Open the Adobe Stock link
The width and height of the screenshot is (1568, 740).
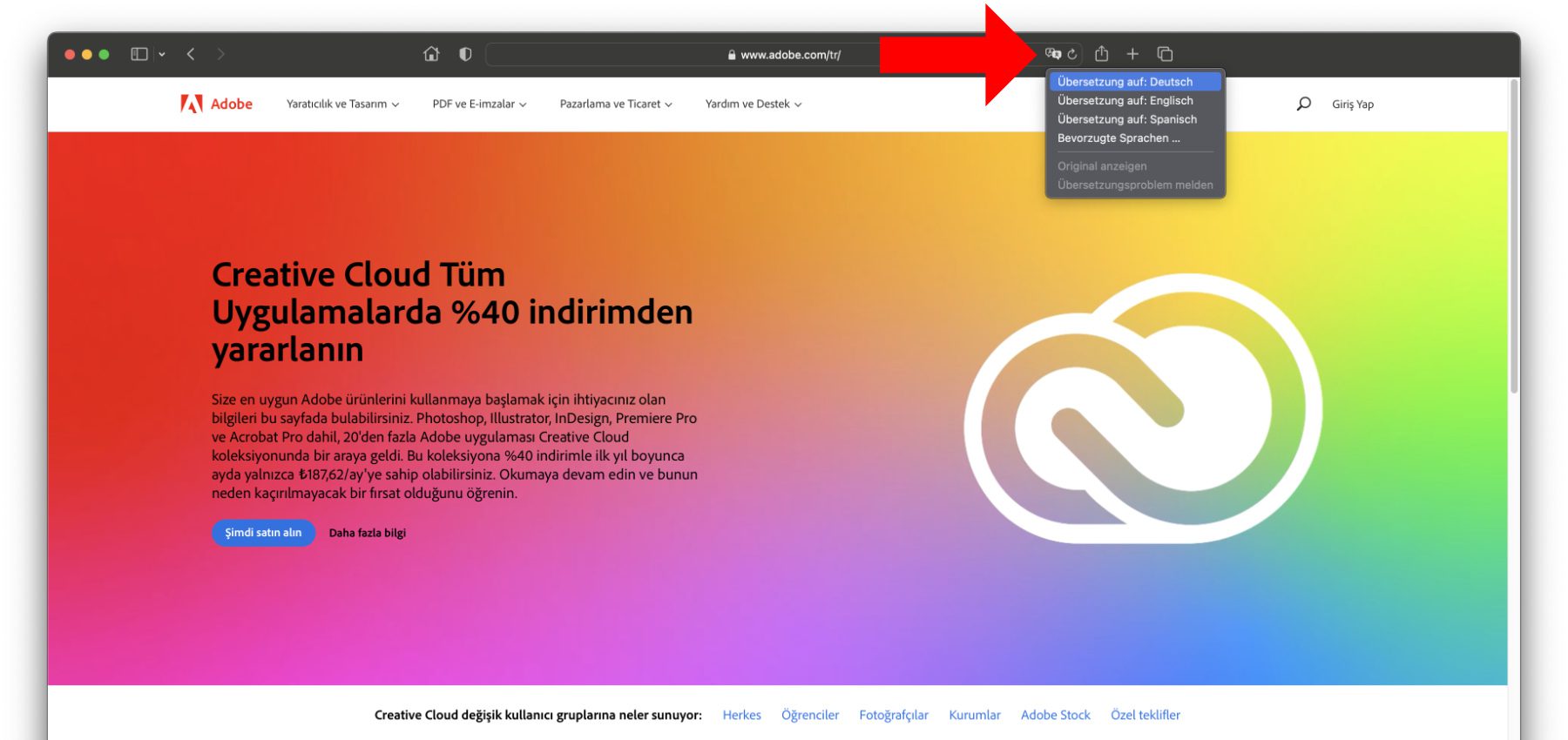[1056, 715]
